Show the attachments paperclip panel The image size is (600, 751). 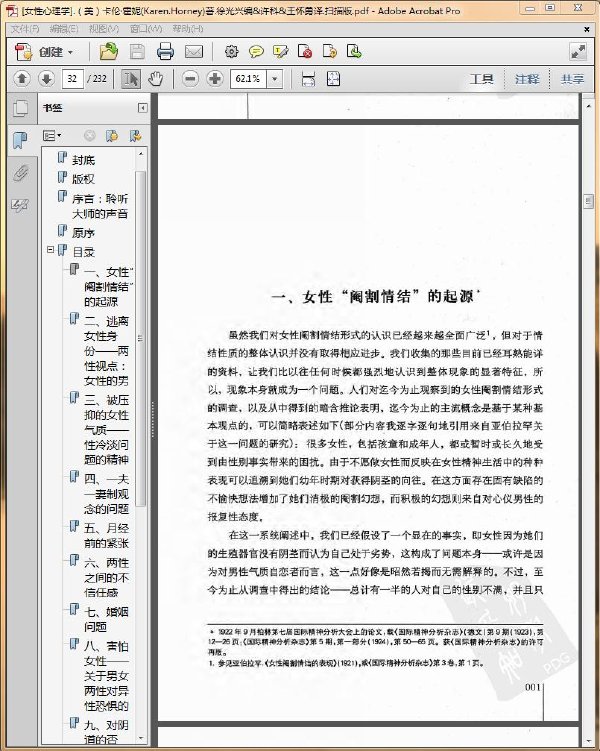21,173
